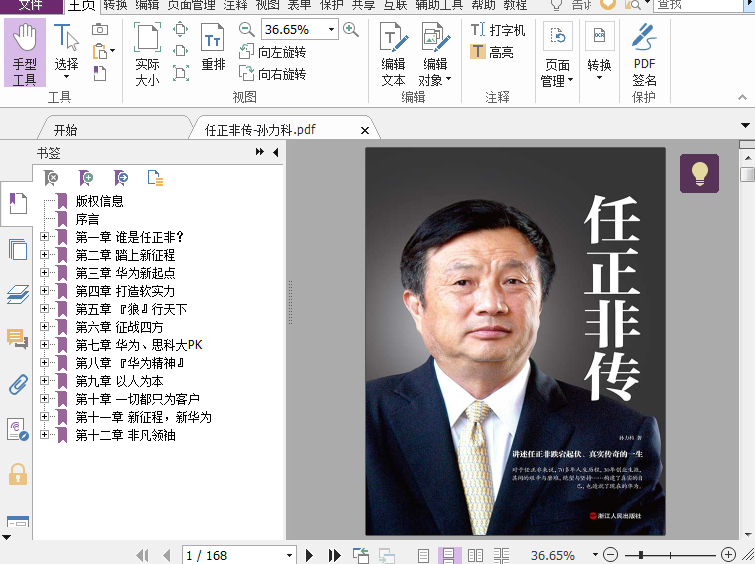Select the Hand tool (手型工具)
Image resolution: width=755 pixels, height=564 pixels.
pyautogui.click(x=25, y=53)
